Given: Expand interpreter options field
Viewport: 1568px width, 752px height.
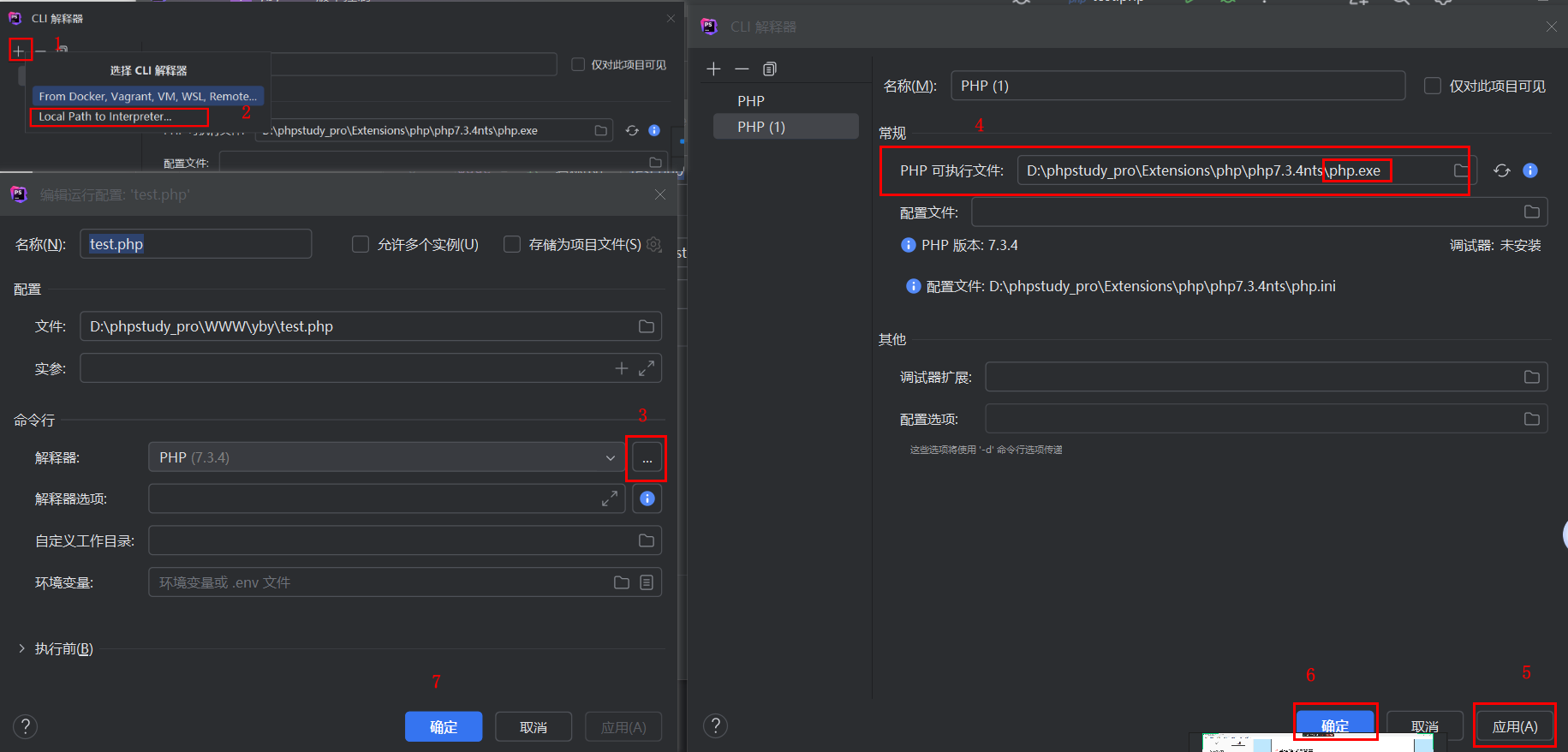Looking at the screenshot, I should pos(610,498).
